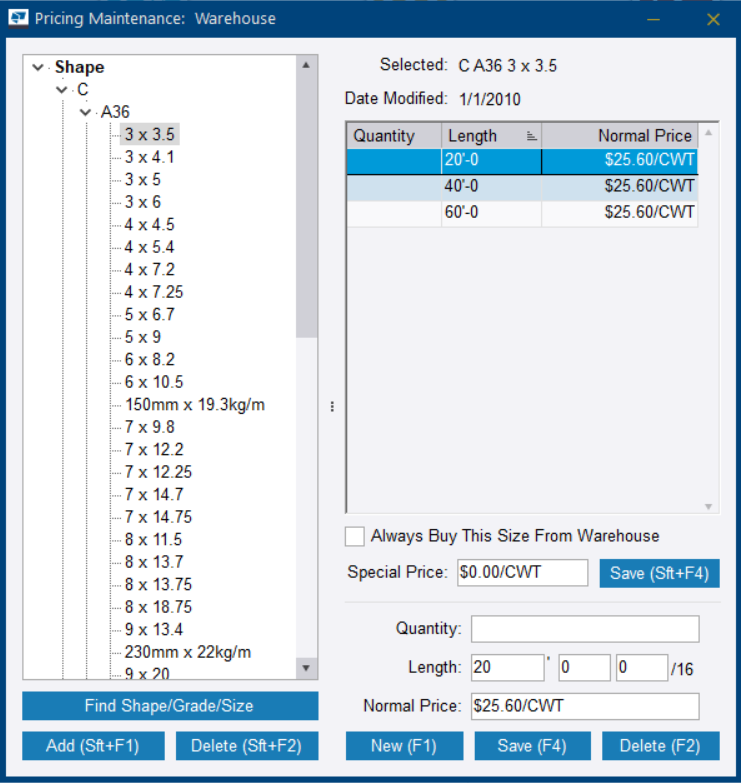The width and height of the screenshot is (741, 783).
Task: Select size 4 x 7.2 in tree
Action: (x=149, y=270)
